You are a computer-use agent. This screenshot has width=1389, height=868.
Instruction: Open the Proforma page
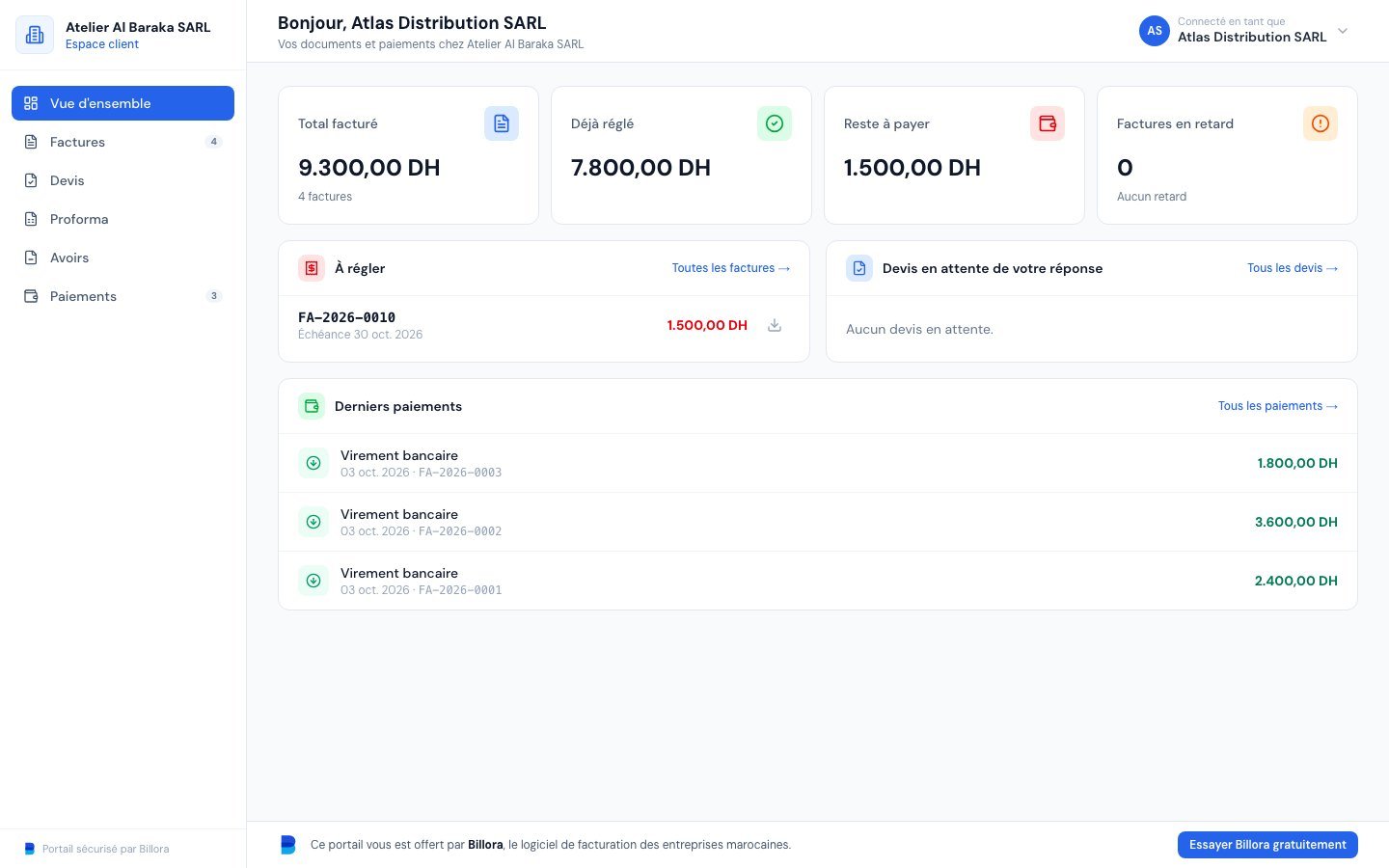click(x=123, y=219)
